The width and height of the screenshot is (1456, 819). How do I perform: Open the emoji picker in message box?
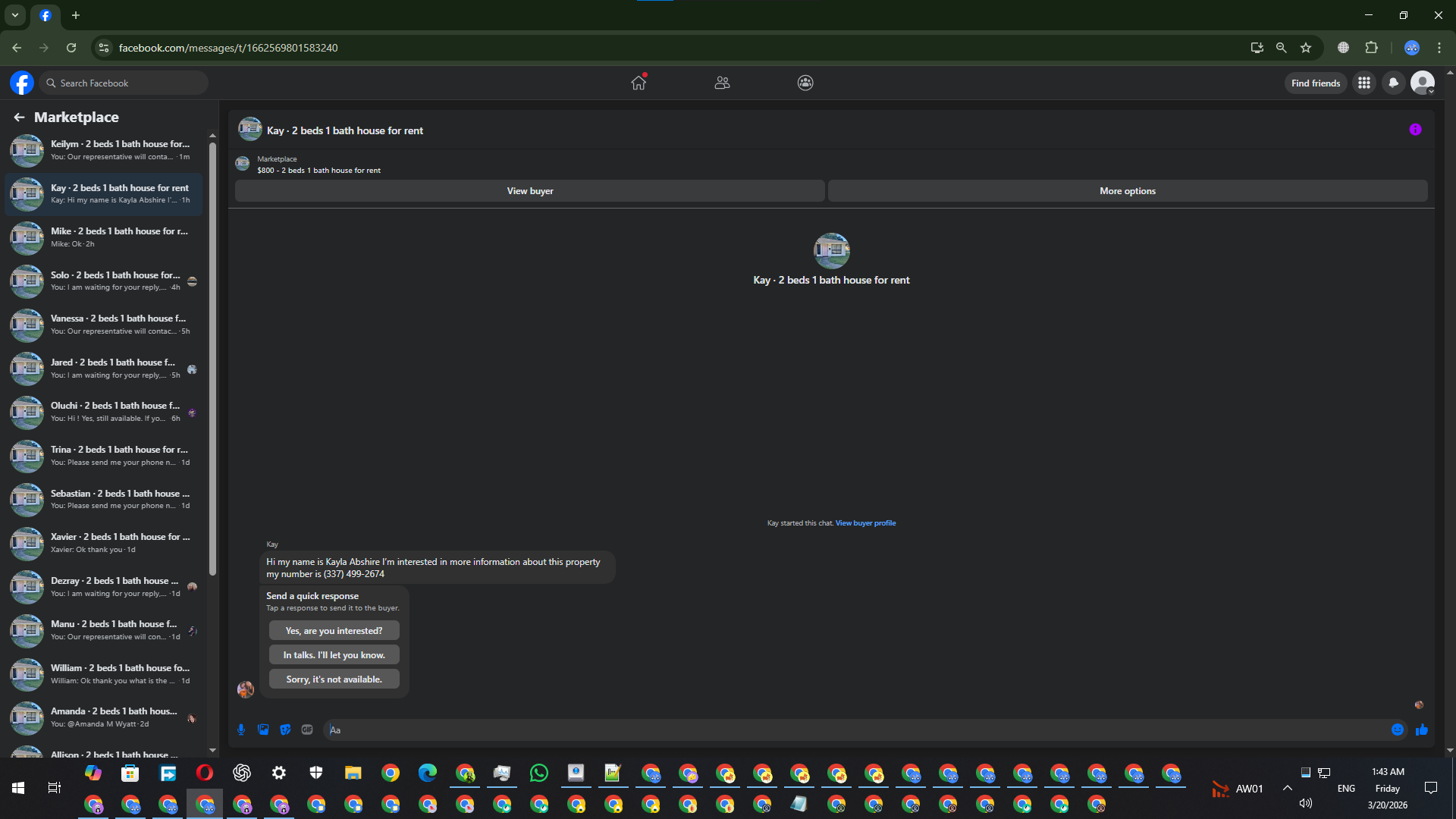point(1398,730)
